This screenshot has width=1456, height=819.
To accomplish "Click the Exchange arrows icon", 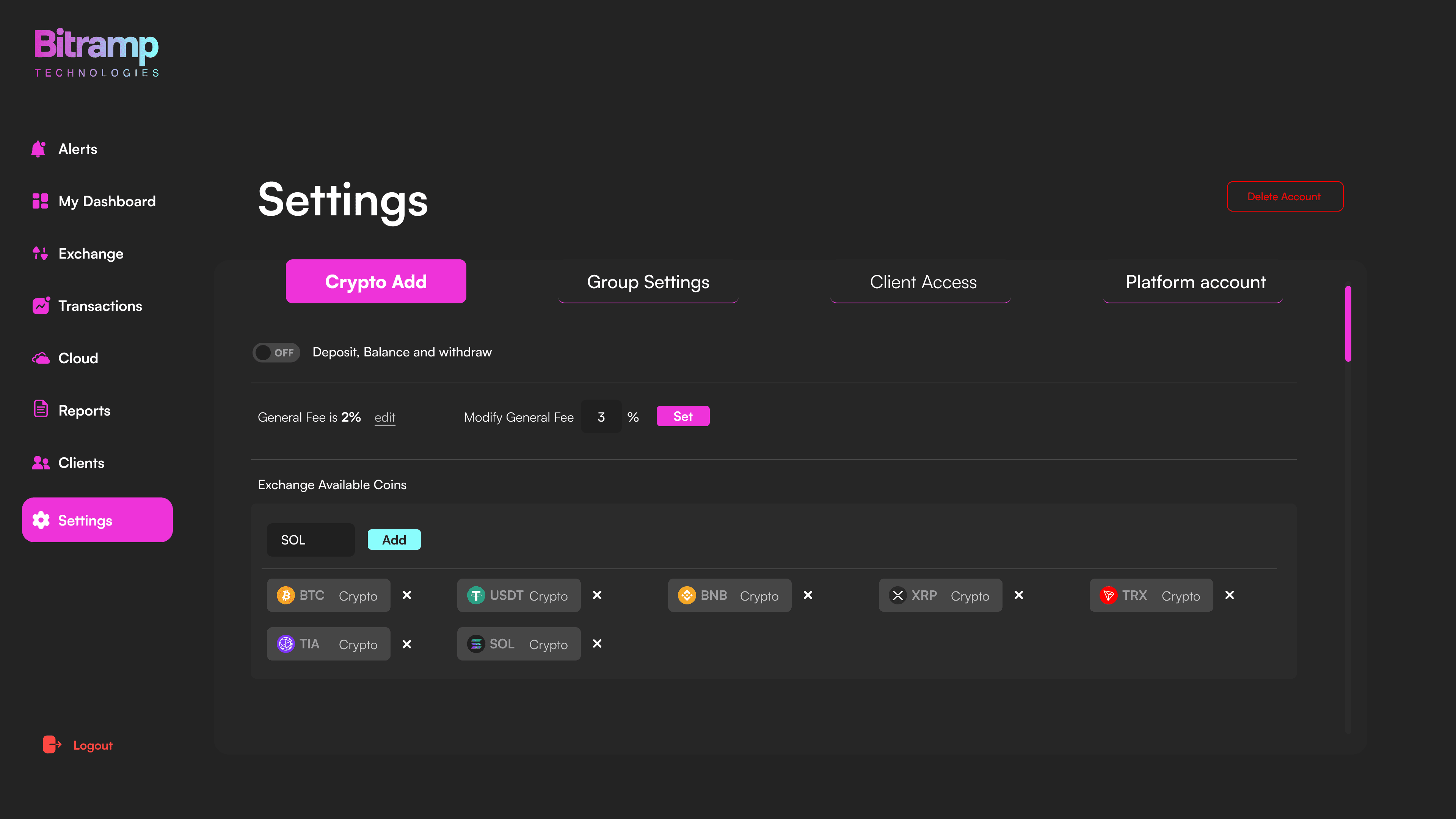I will (40, 254).
